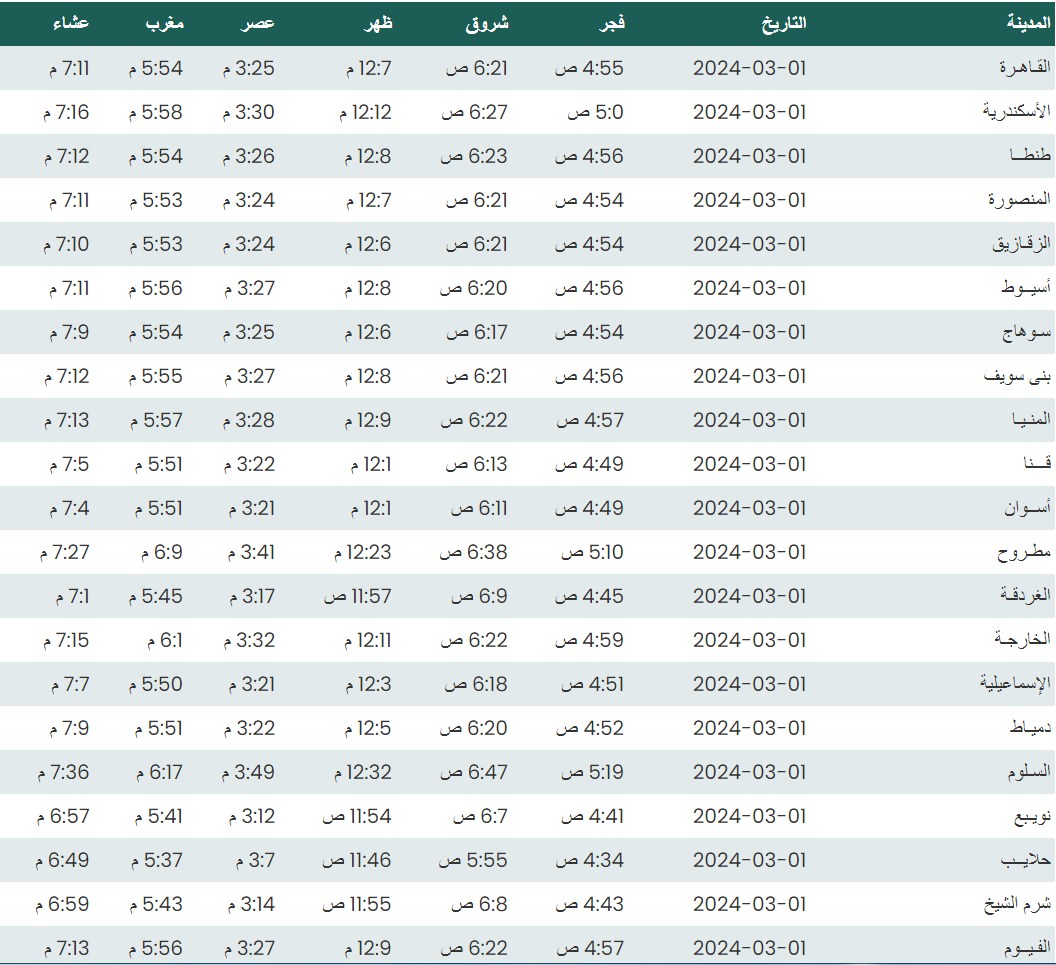Click the date cell in the الفيوم row
This screenshot has width=1056, height=965.
(749, 948)
